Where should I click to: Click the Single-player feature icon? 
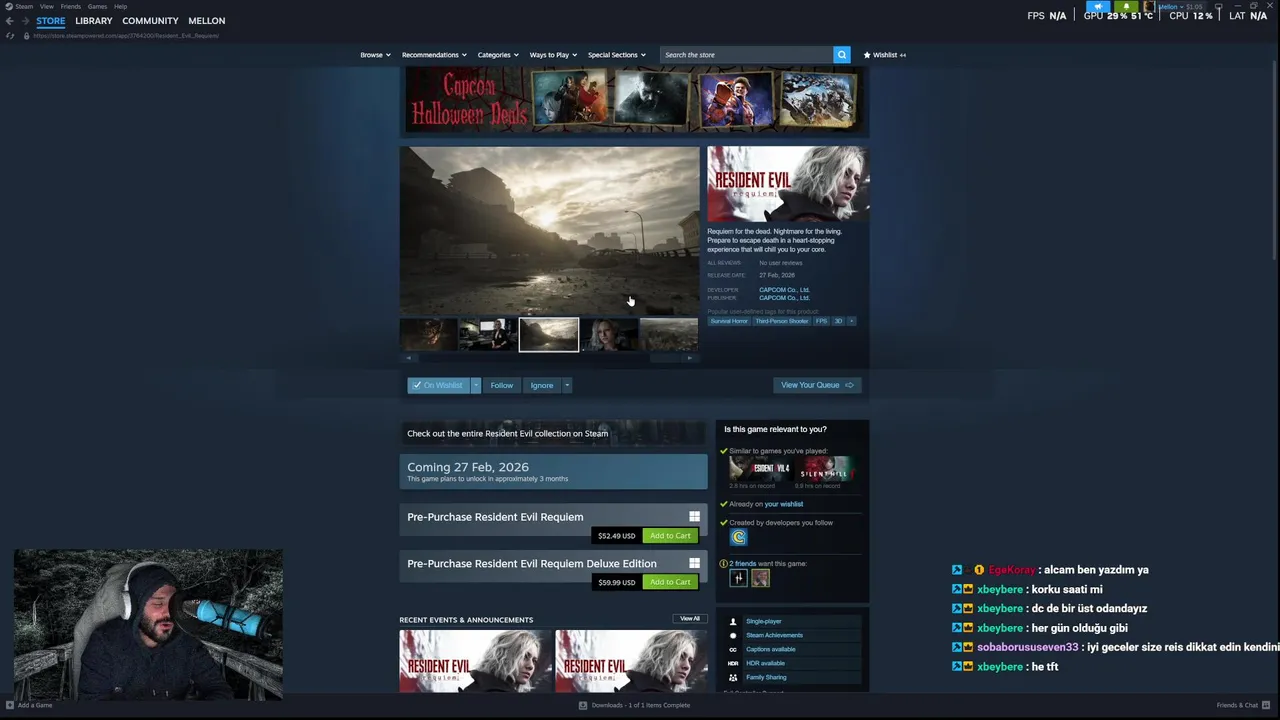pos(733,621)
